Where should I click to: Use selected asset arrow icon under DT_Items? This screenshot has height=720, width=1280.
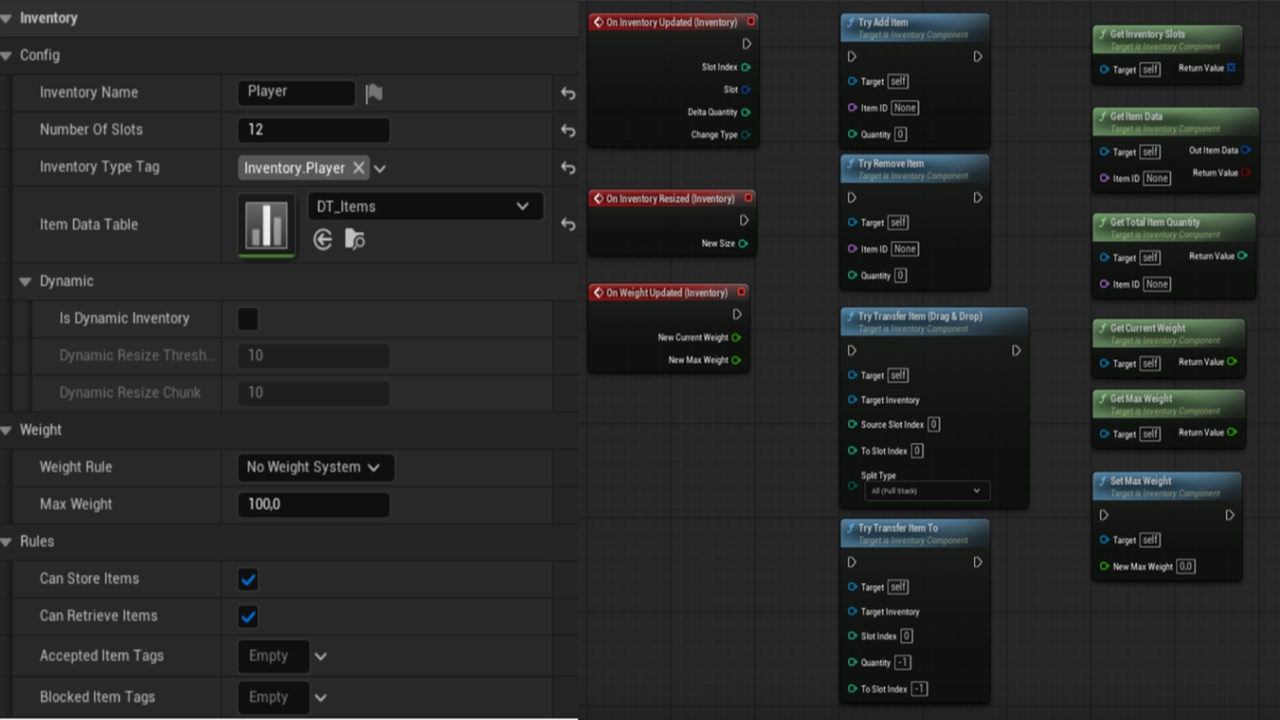tap(322, 239)
